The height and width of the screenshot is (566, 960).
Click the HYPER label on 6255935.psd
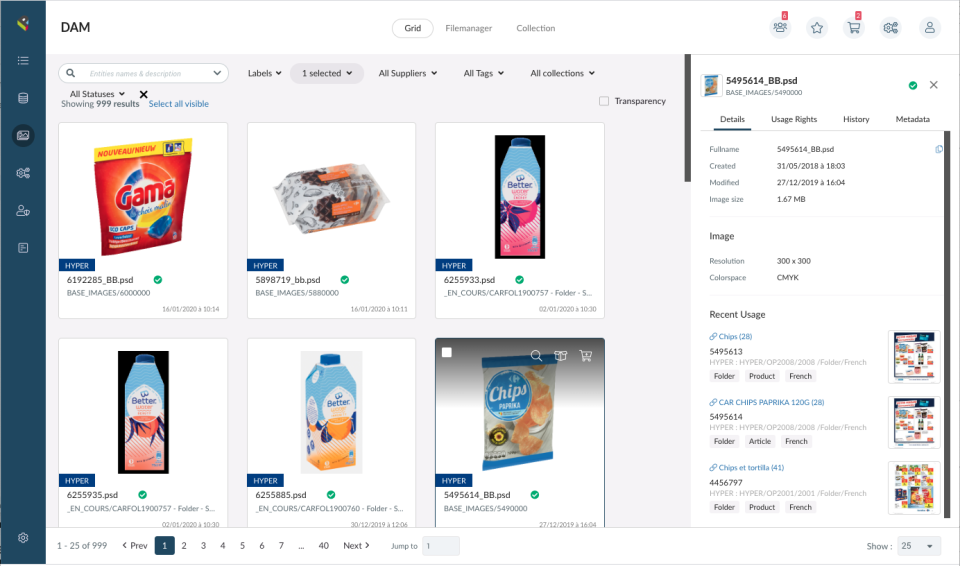click(x=77, y=481)
